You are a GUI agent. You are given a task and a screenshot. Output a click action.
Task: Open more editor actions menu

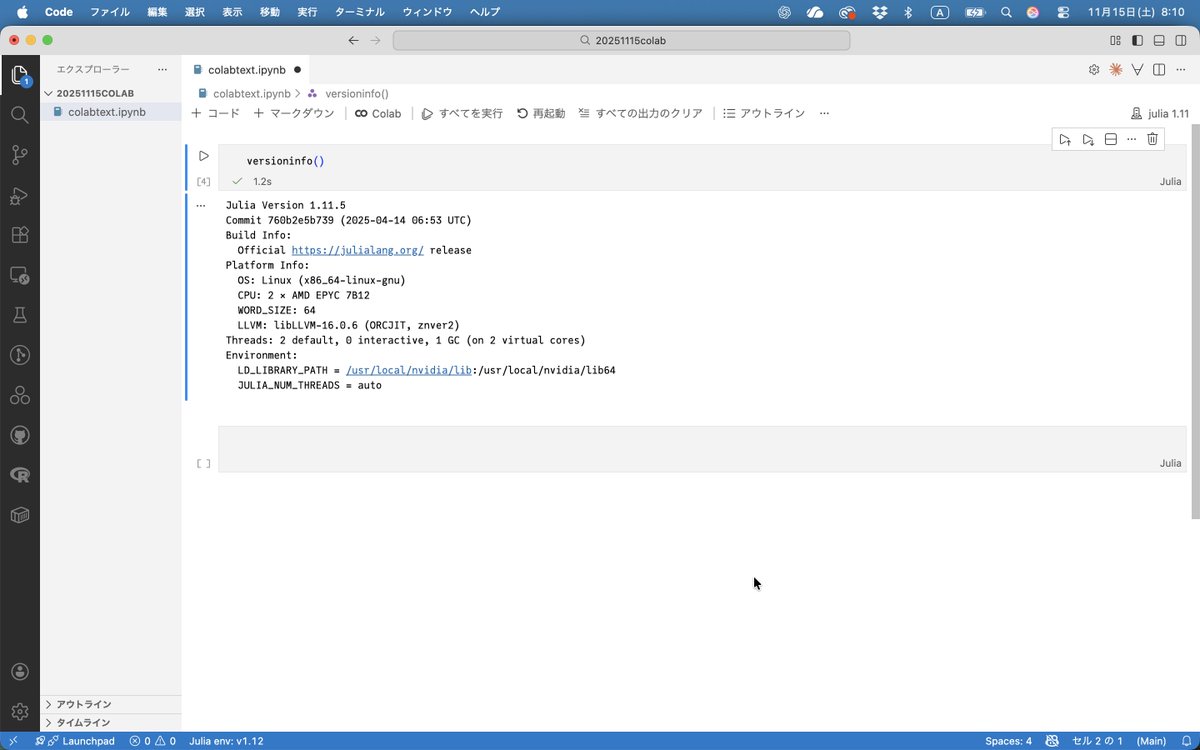point(1180,69)
